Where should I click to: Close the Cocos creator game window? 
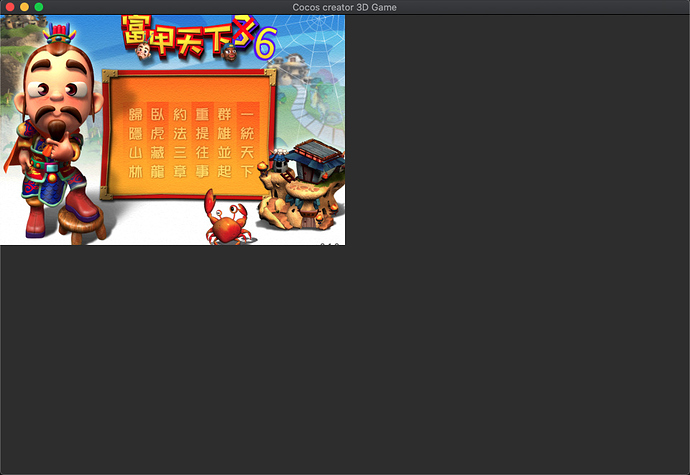coord(10,7)
